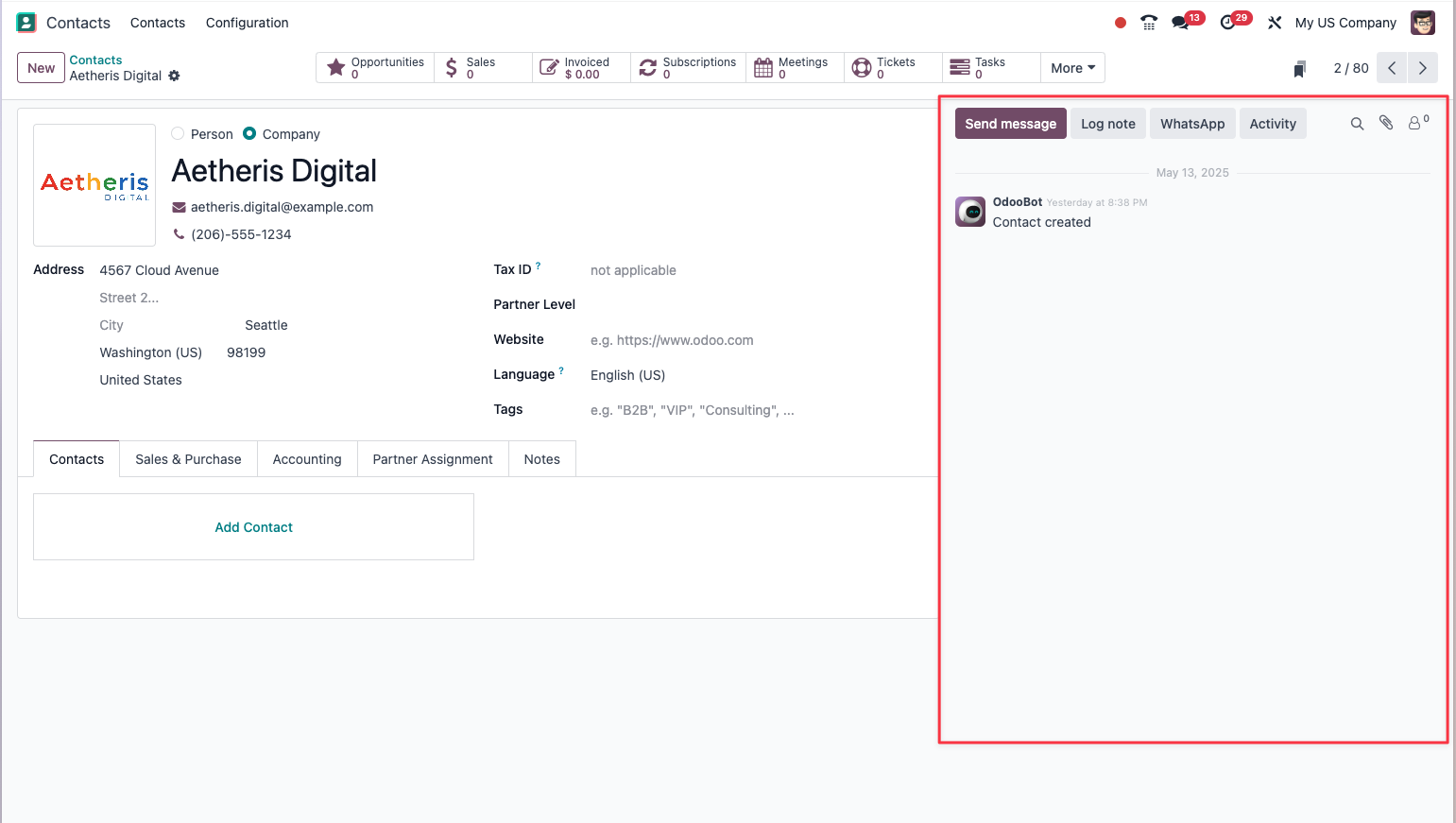Open the Meetings stat button
Image resolution: width=1456 pixels, height=823 pixels.
(x=795, y=68)
